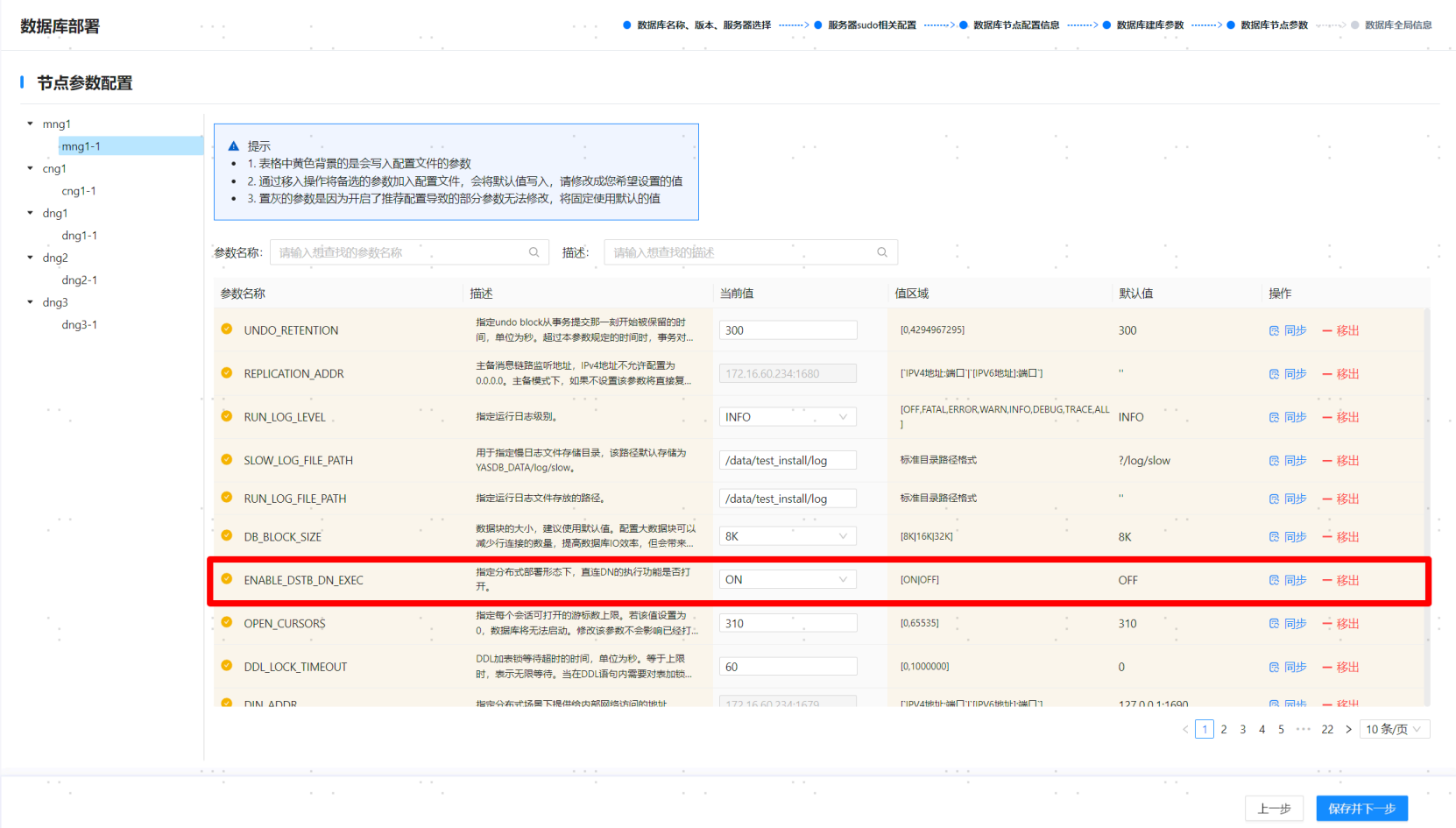Click sync icon for RUN_LOG_LEVEL row

click(x=1274, y=417)
